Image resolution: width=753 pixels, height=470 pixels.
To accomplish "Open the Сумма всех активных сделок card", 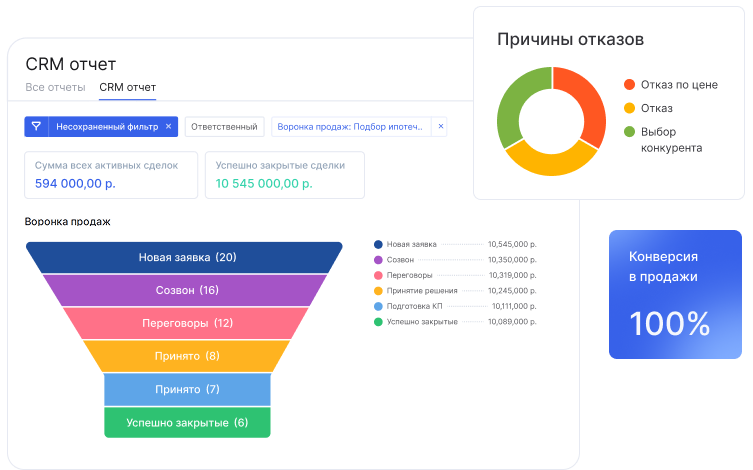I will point(110,175).
